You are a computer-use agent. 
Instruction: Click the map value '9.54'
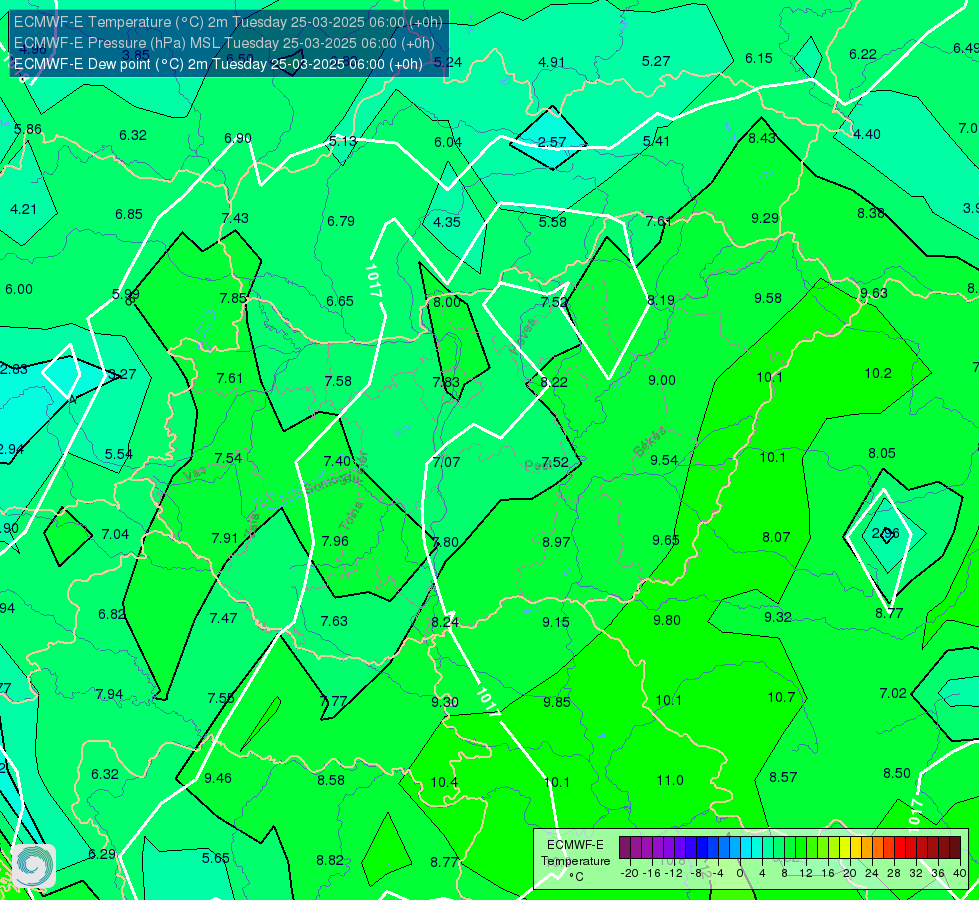[x=664, y=460]
